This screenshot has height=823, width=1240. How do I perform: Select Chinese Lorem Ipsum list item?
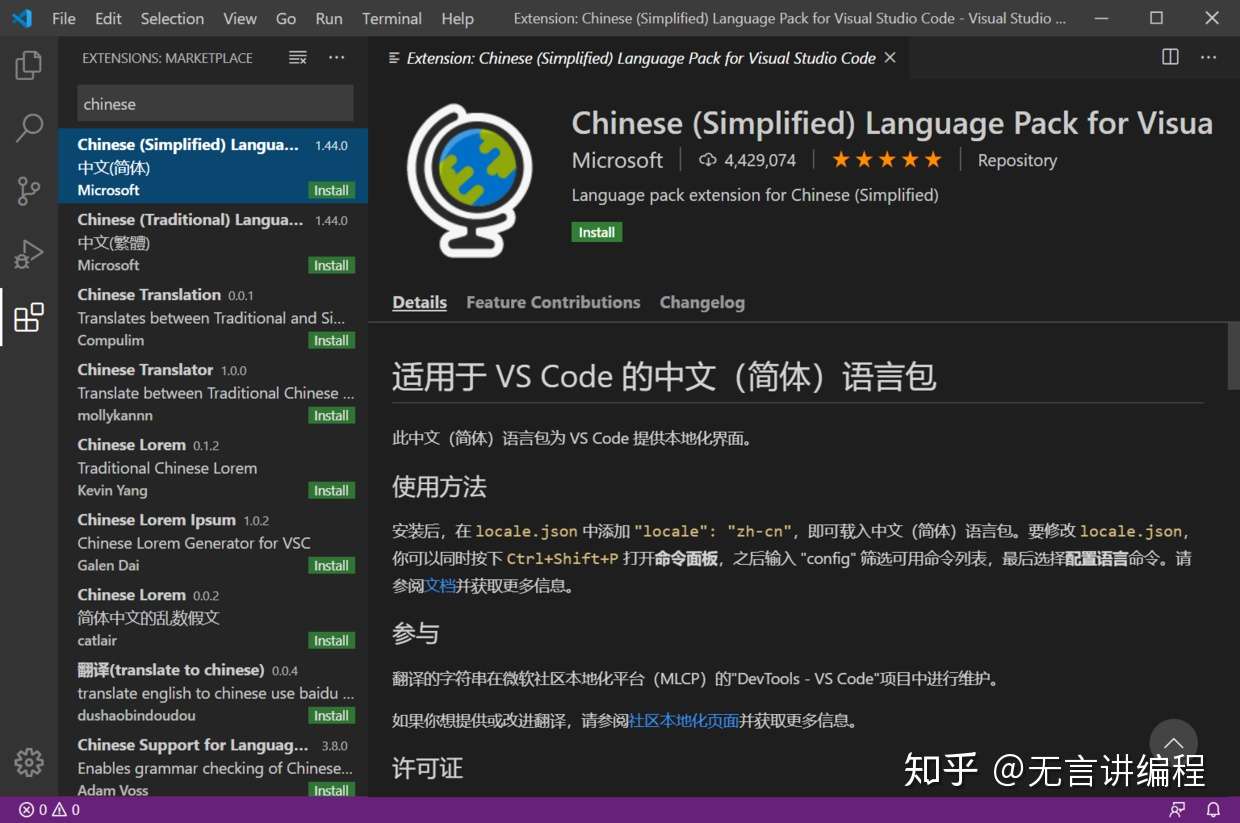coord(213,542)
